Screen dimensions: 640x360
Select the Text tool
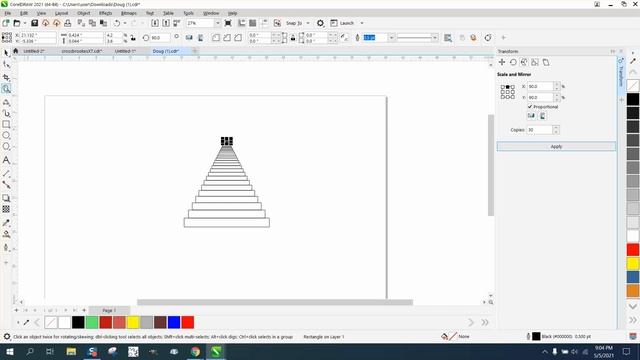[6, 160]
